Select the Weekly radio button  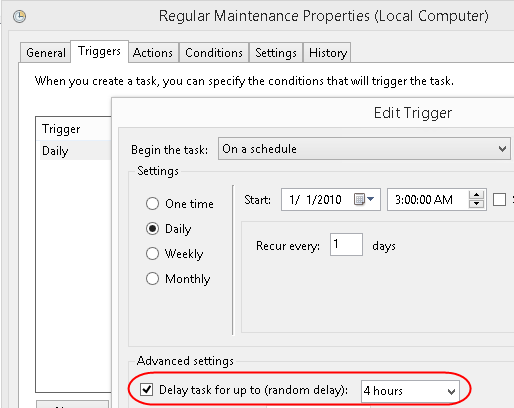pyautogui.click(x=152, y=254)
